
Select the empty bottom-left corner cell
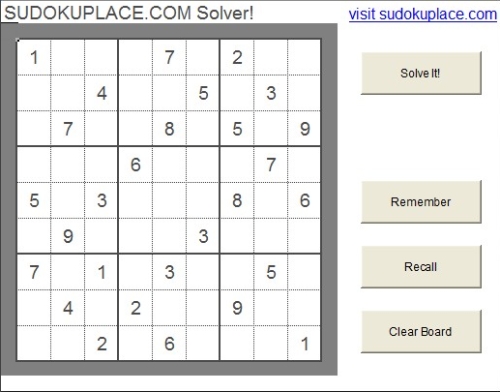tap(34, 344)
